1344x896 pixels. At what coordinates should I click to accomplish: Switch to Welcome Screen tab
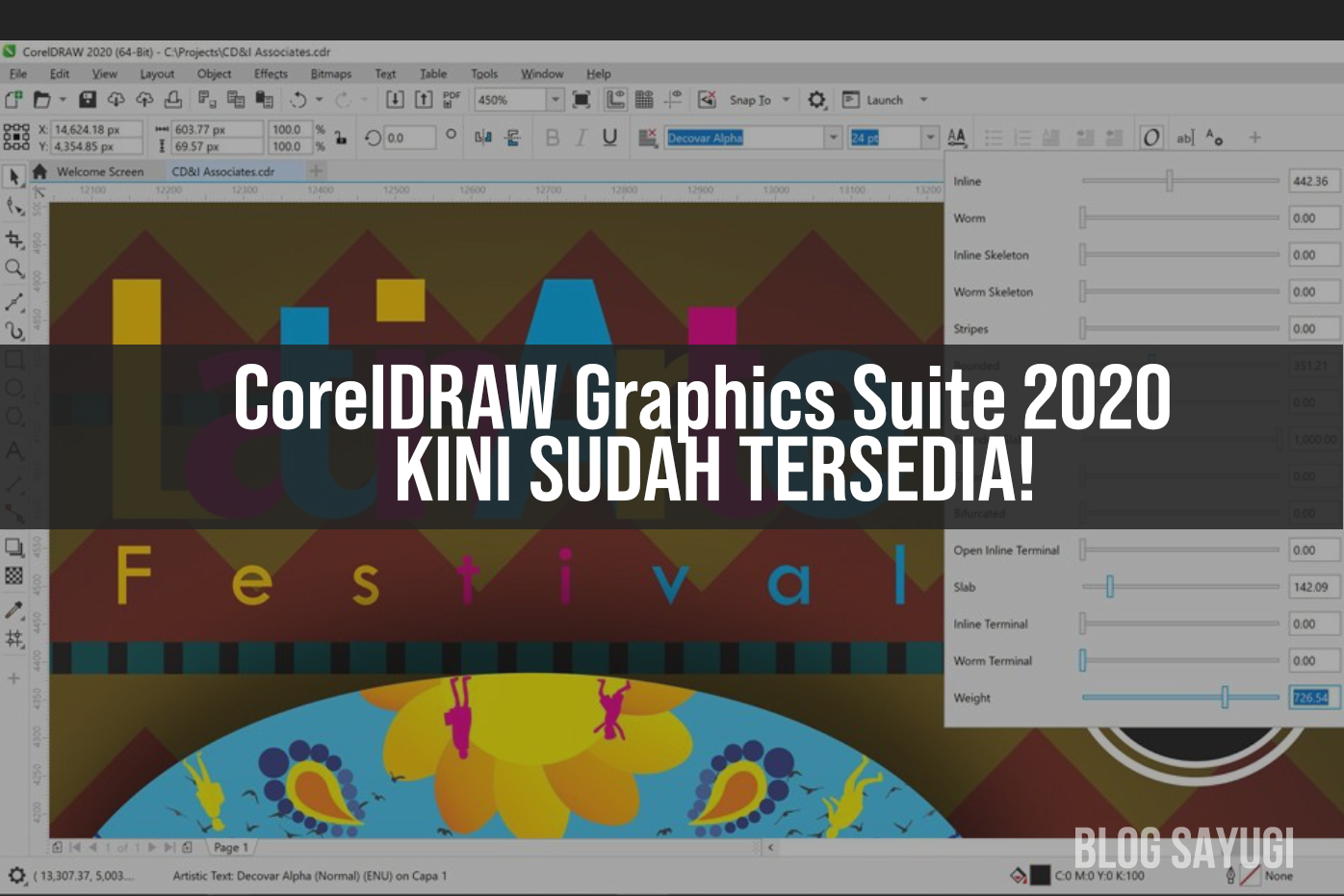pyautogui.click(x=100, y=171)
